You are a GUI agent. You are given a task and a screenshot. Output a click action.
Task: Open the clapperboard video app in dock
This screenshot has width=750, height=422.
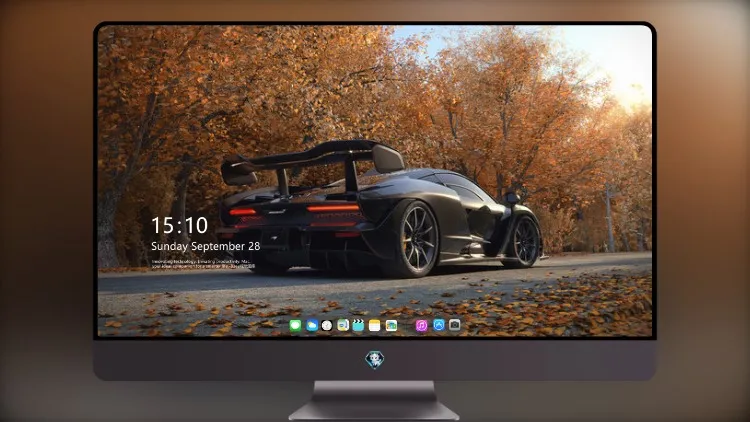tap(358, 326)
